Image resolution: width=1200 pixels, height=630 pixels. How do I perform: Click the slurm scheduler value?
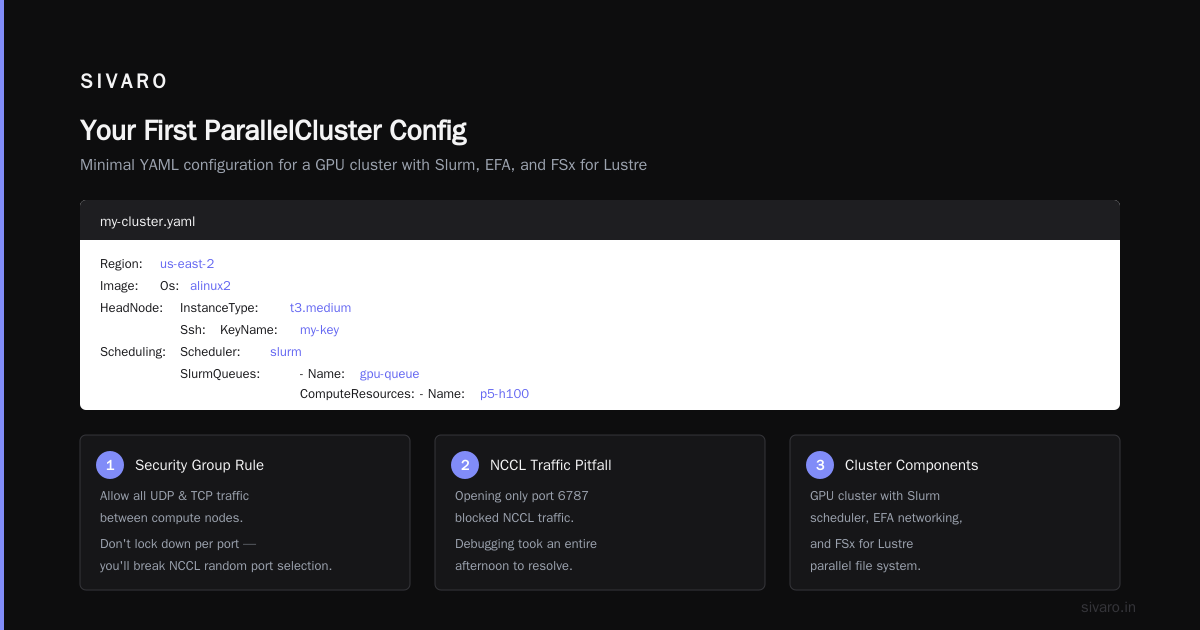(286, 352)
